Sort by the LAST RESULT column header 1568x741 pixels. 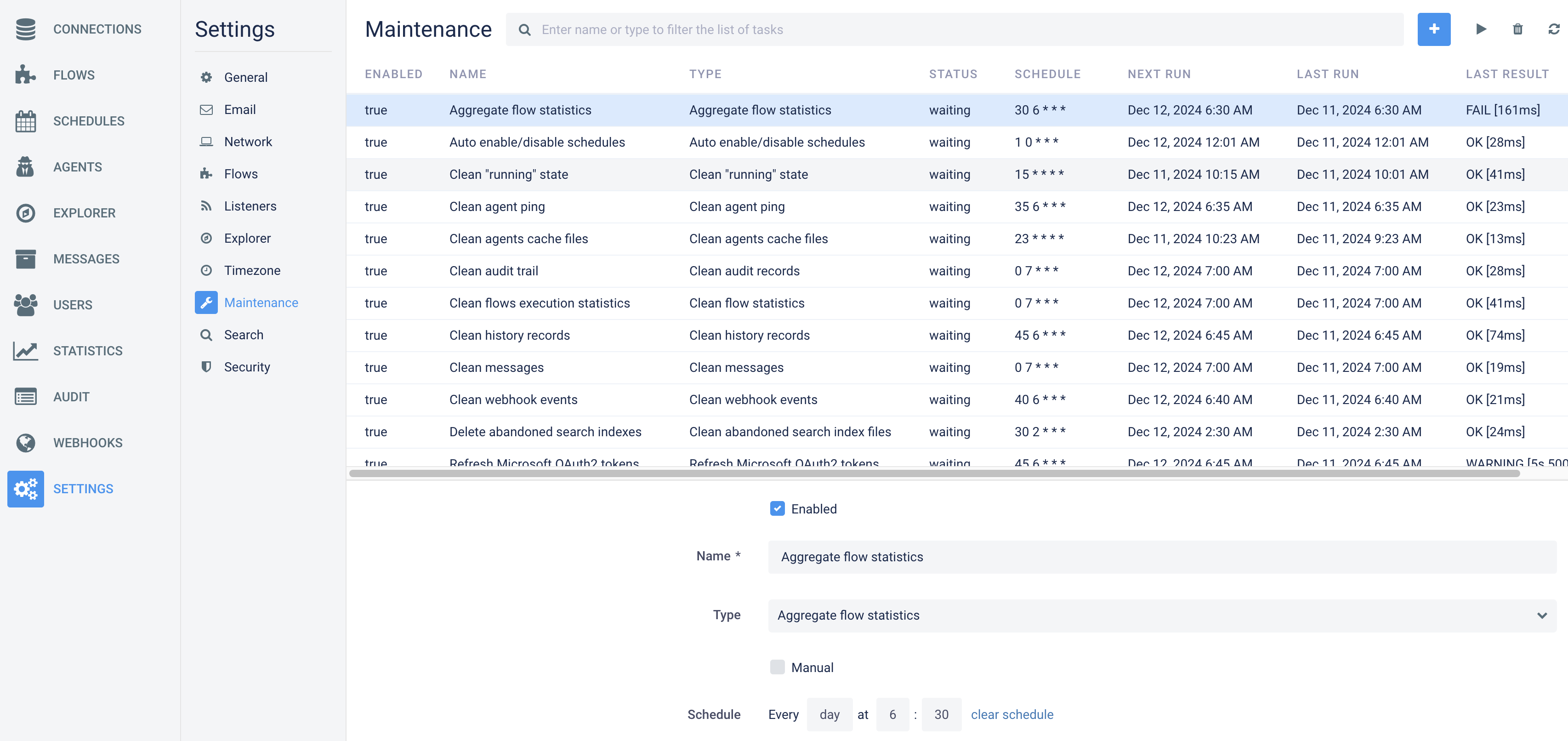[x=1507, y=74]
